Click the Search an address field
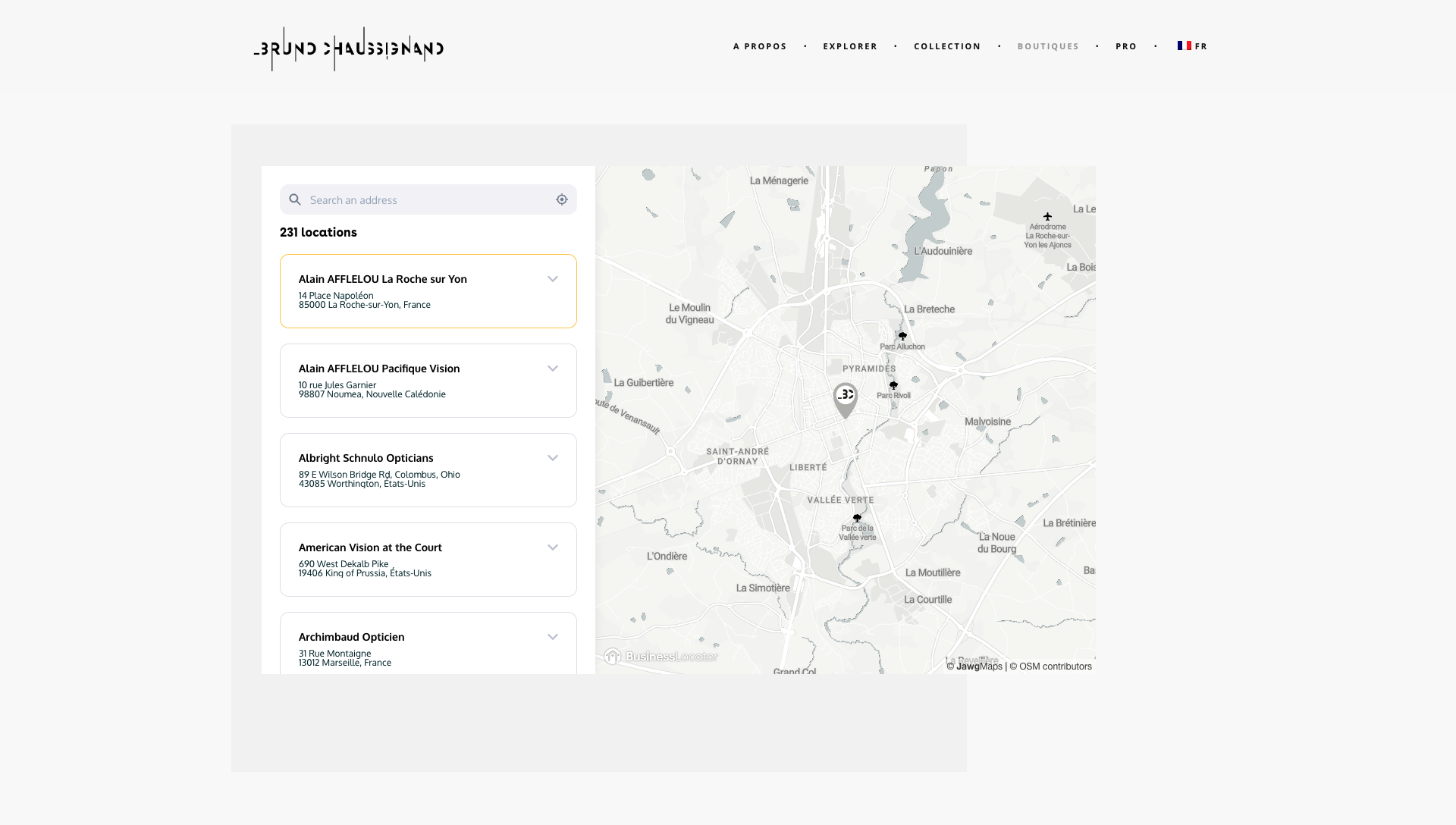The width and height of the screenshot is (1456, 825). coord(428,199)
